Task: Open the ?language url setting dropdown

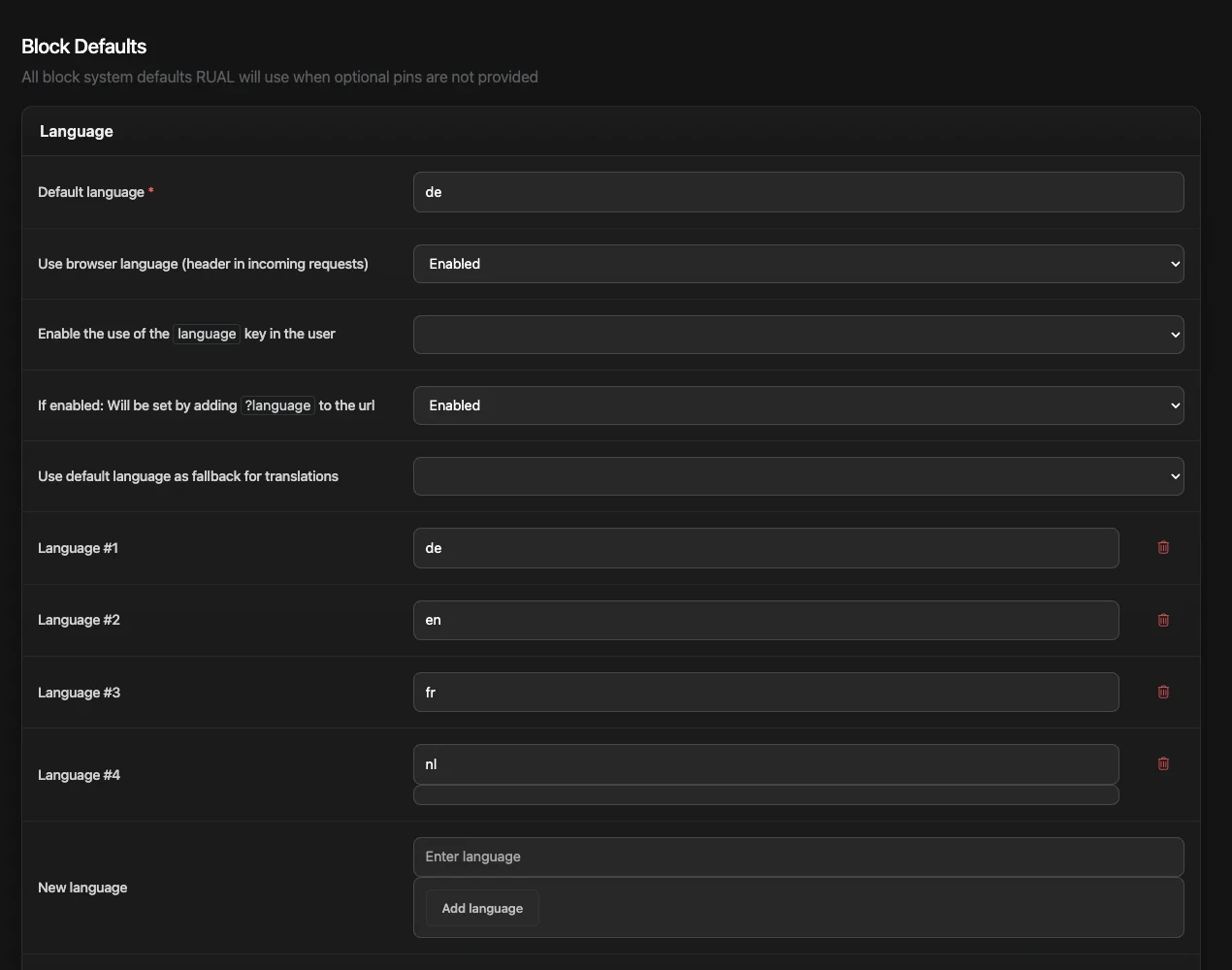Action: 798,405
